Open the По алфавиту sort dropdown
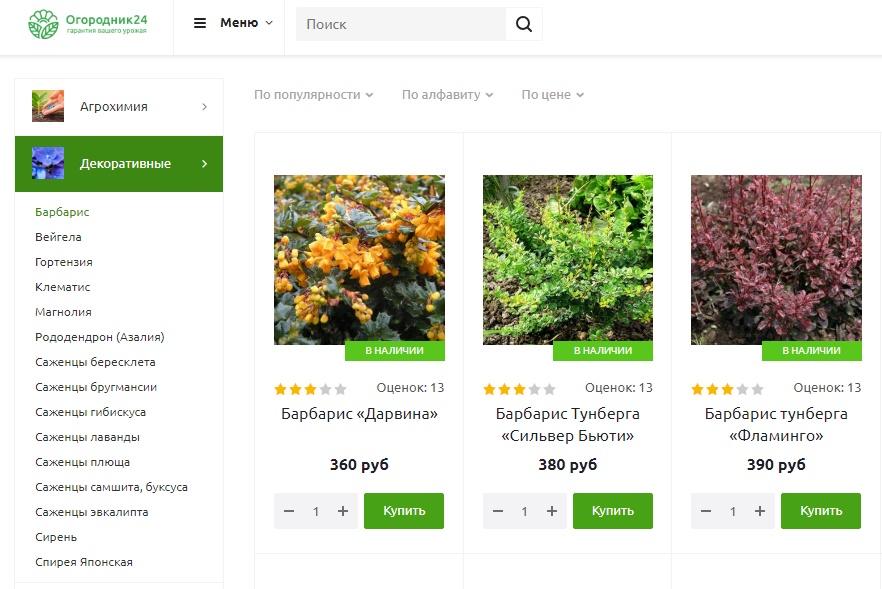The width and height of the screenshot is (882, 589). pos(447,95)
